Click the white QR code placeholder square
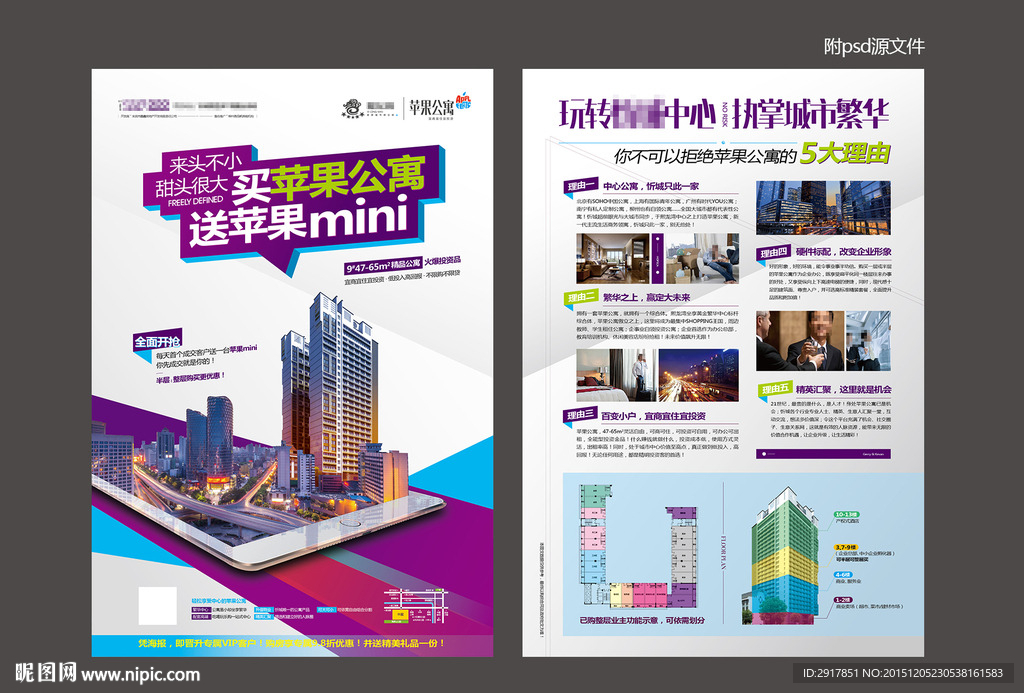1024x693 pixels. (157, 605)
